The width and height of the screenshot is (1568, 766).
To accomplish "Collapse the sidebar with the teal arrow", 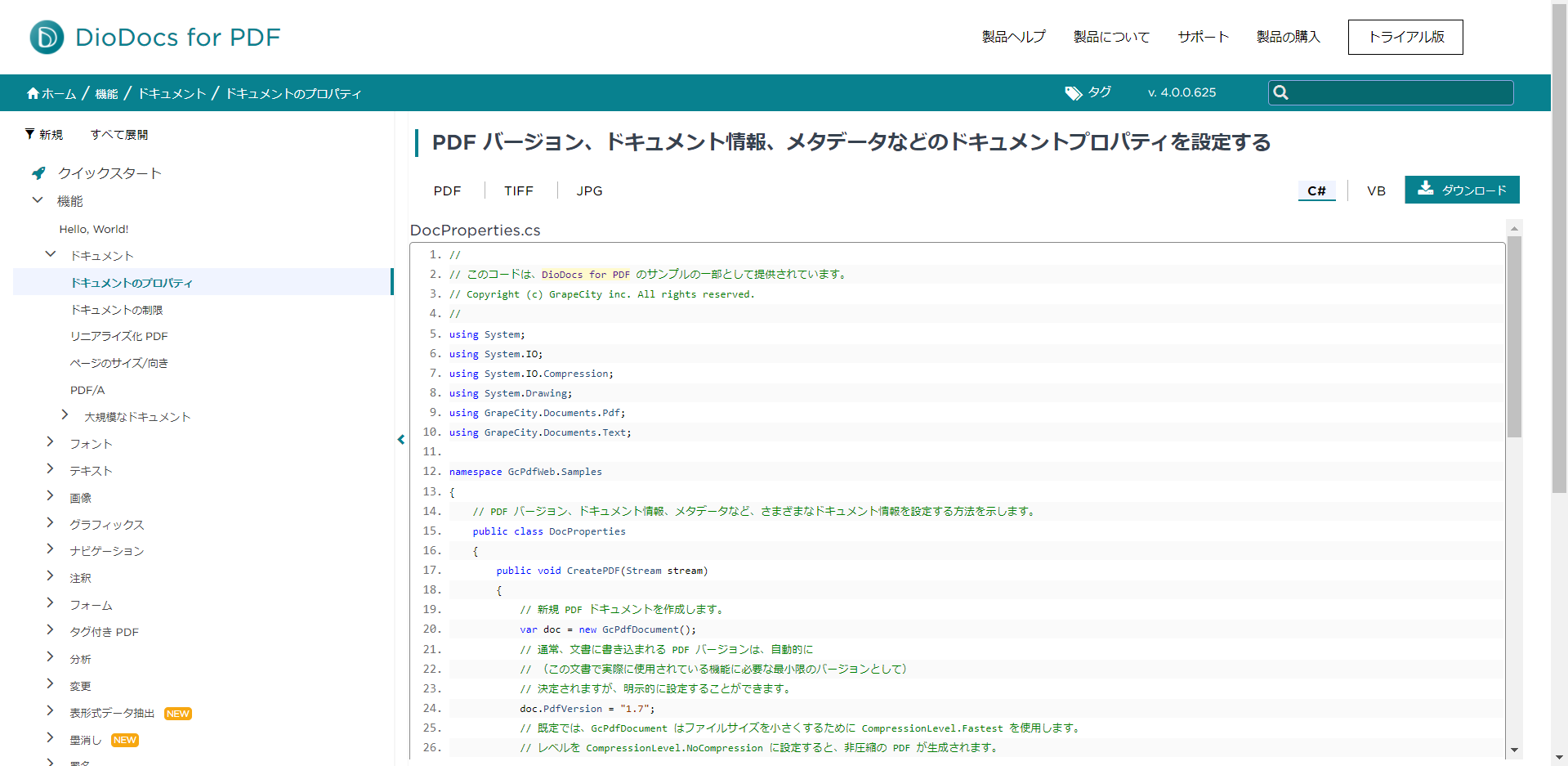I will (401, 439).
